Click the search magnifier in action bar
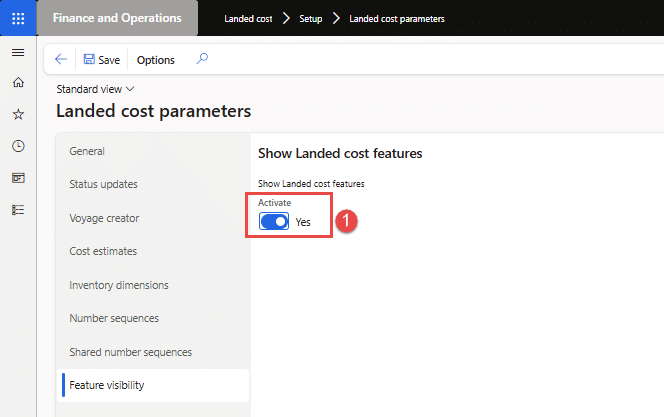This screenshot has height=417, width=664. pyautogui.click(x=202, y=59)
